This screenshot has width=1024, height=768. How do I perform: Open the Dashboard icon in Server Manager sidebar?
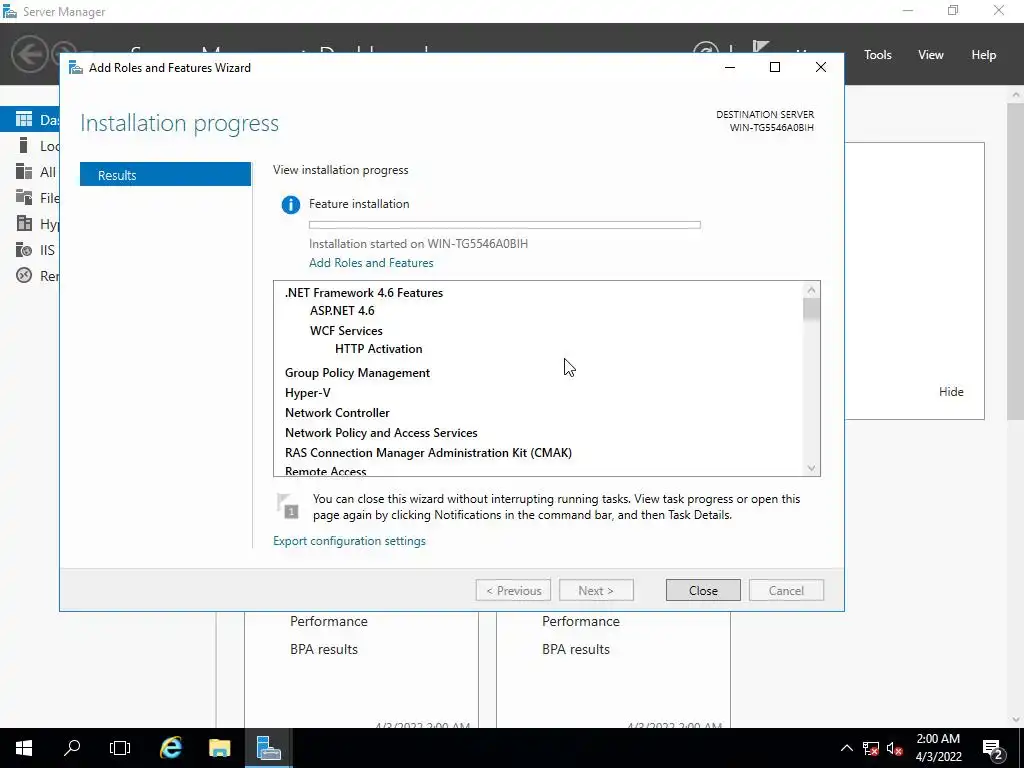(24, 119)
